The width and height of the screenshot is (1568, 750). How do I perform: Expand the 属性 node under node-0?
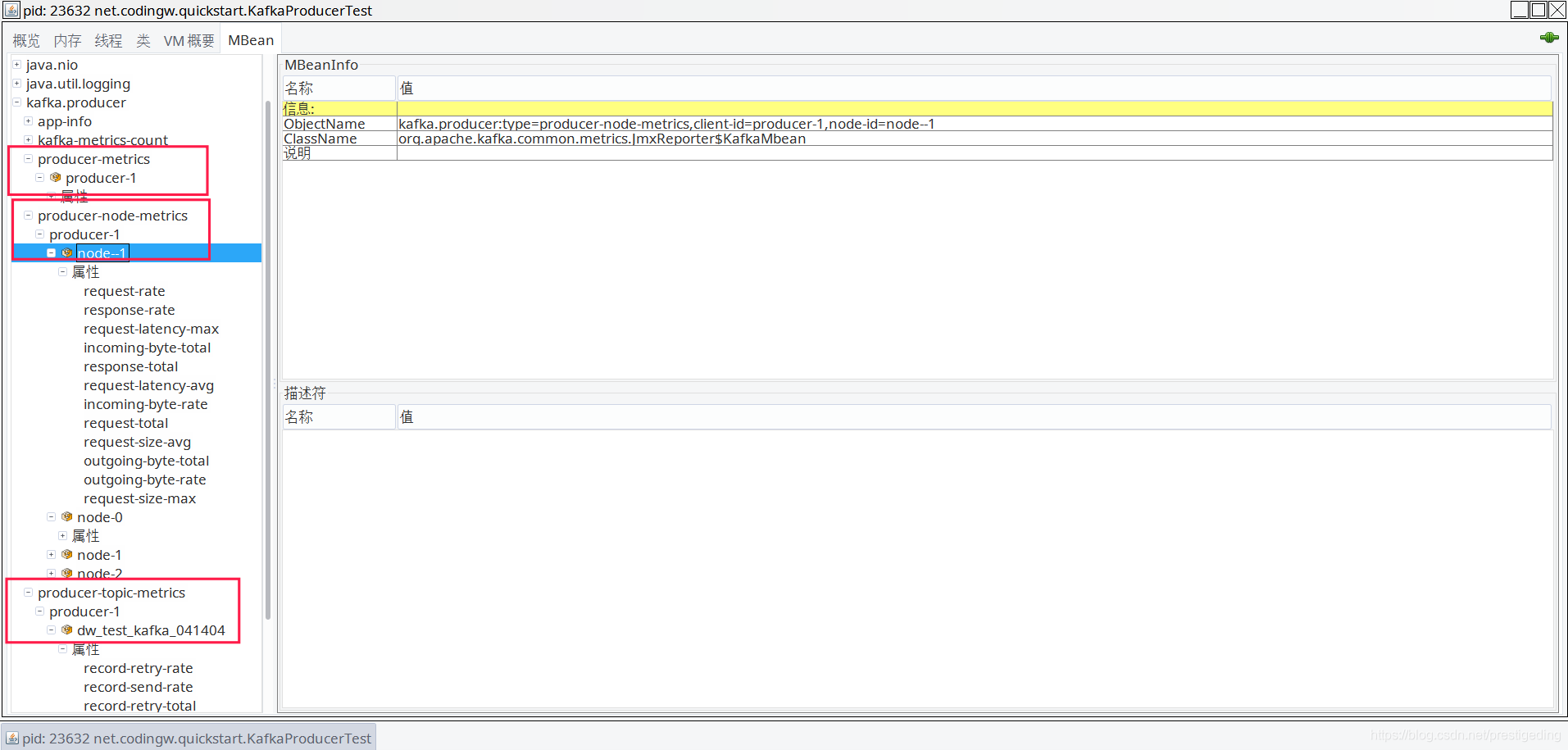62,535
